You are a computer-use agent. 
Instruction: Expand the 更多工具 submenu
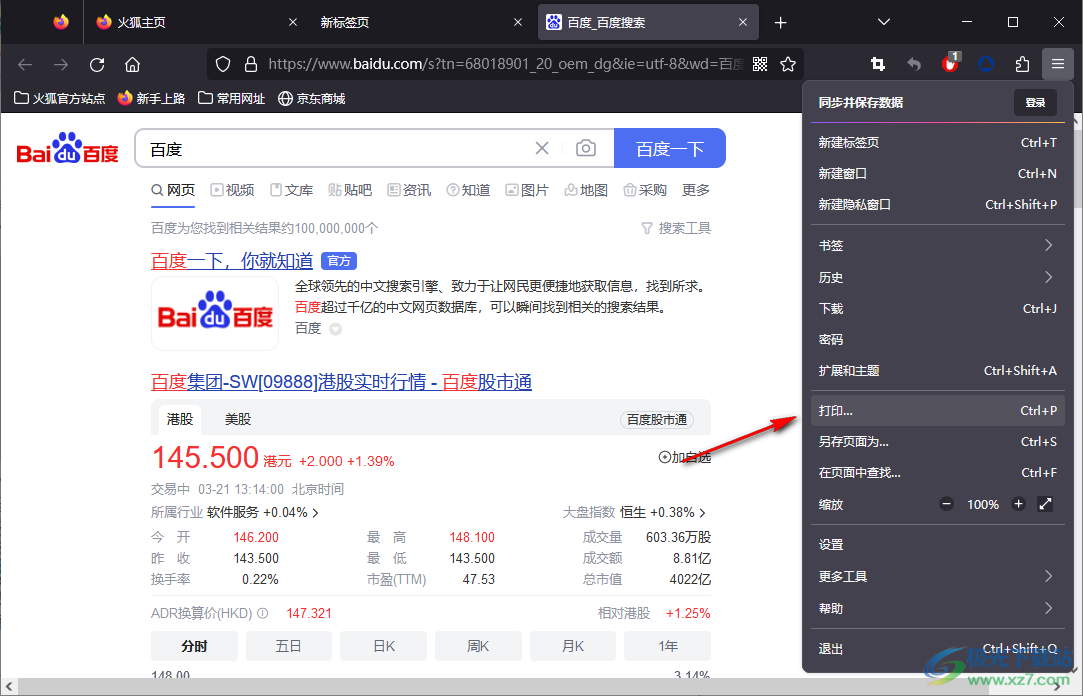click(937, 576)
